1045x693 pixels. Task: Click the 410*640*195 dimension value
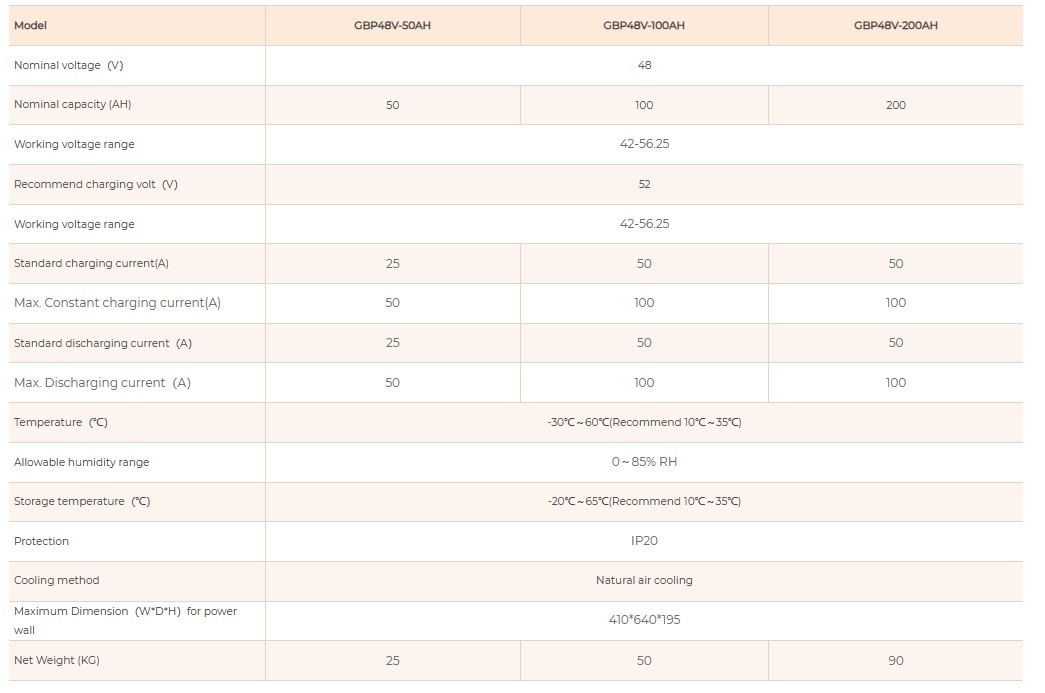644,620
